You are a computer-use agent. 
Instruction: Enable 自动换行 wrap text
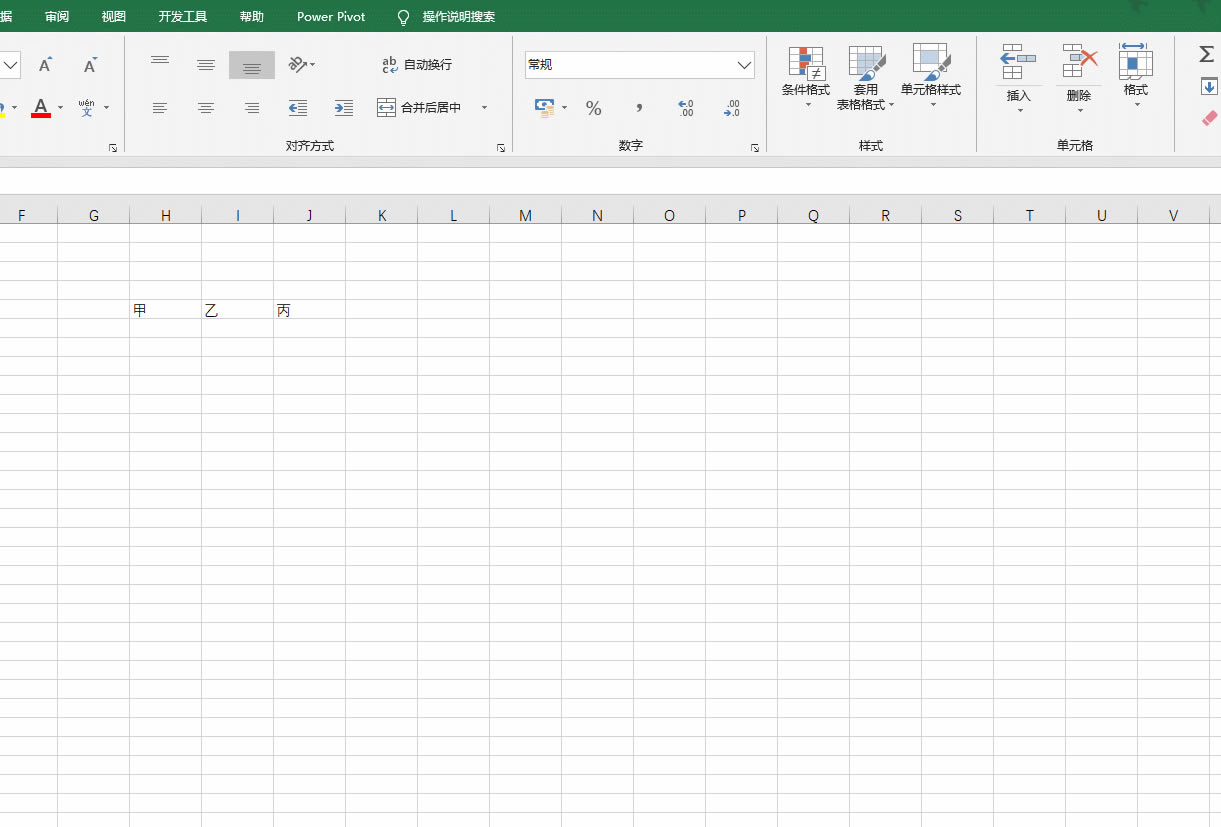click(417, 65)
